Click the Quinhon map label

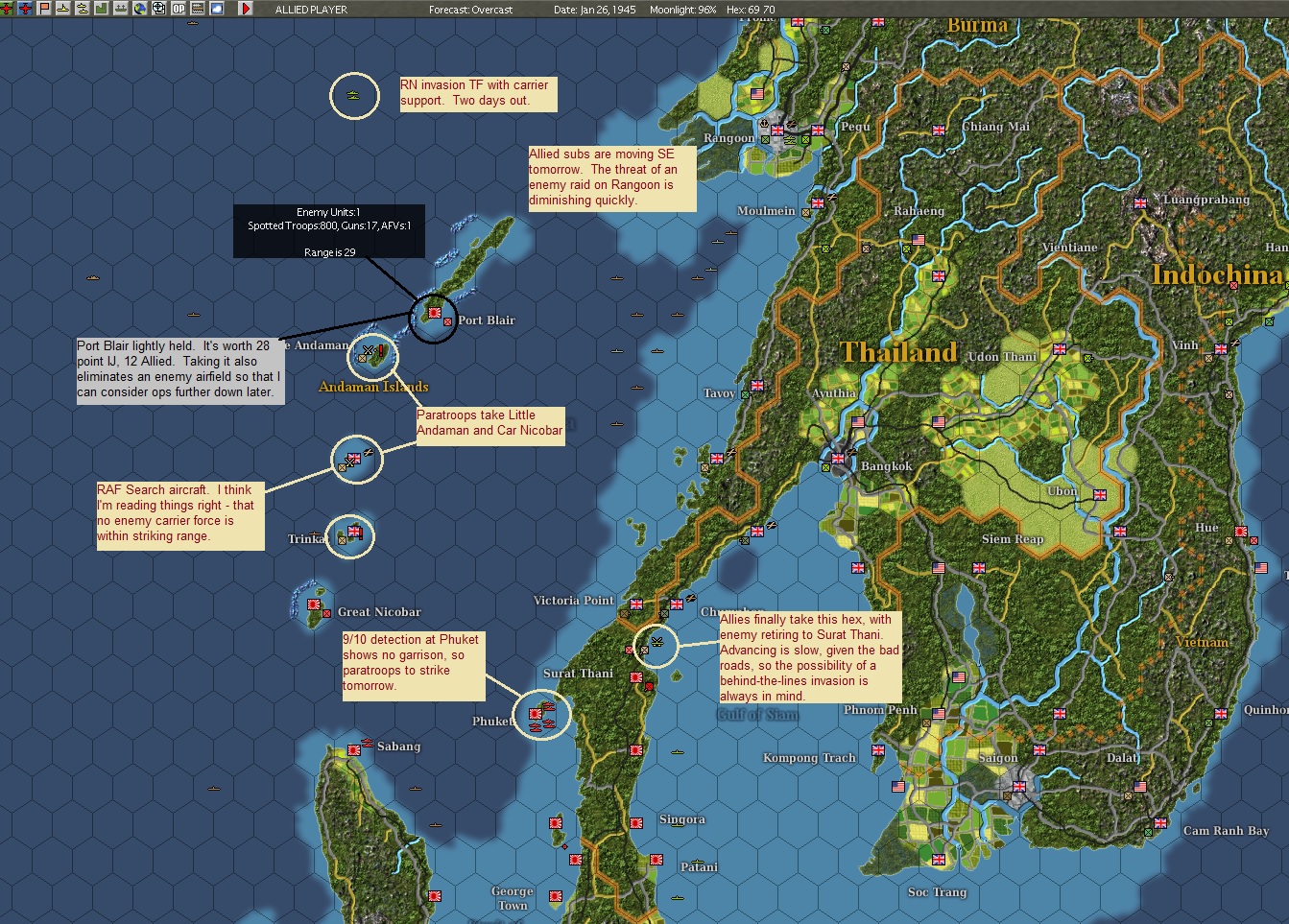coord(1266,710)
